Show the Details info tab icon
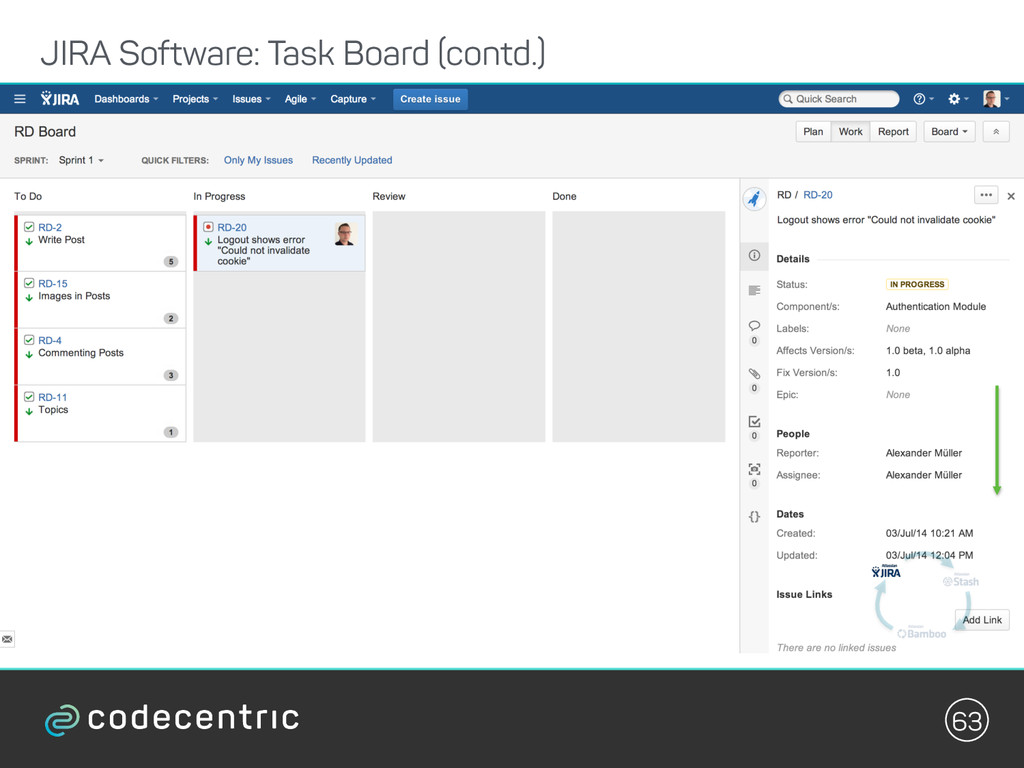The height and width of the screenshot is (768, 1024). 754,255
